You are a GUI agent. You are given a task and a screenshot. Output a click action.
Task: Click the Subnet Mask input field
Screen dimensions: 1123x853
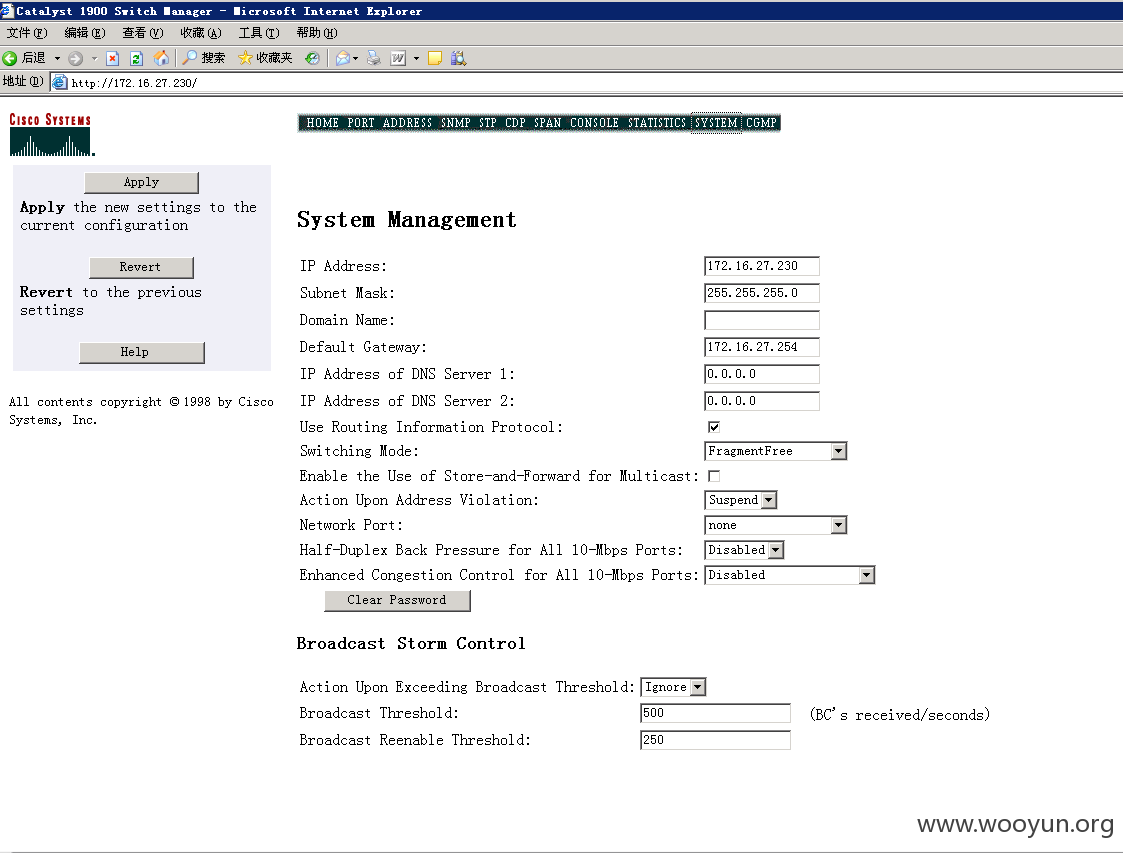coord(761,293)
